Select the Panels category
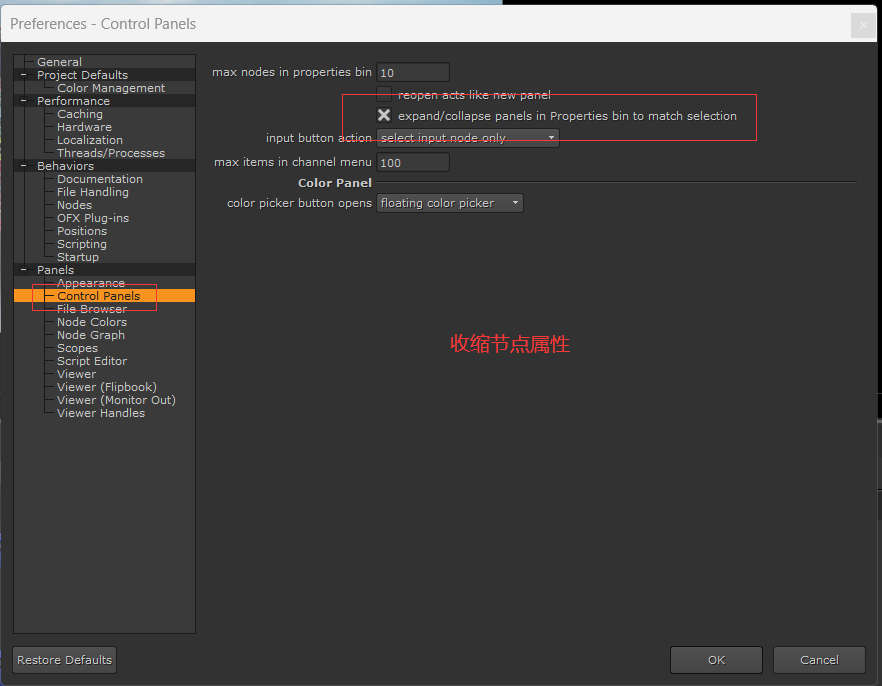This screenshot has height=686, width=882. pyautogui.click(x=55, y=270)
